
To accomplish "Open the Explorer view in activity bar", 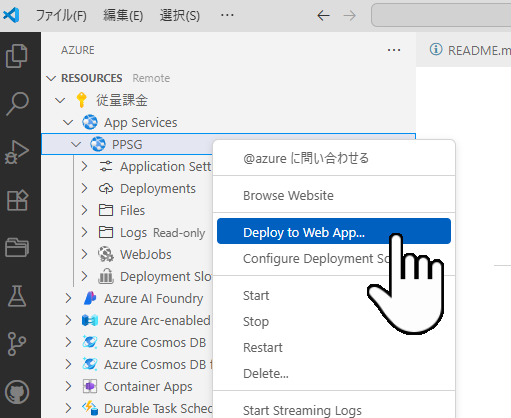I will [17, 56].
